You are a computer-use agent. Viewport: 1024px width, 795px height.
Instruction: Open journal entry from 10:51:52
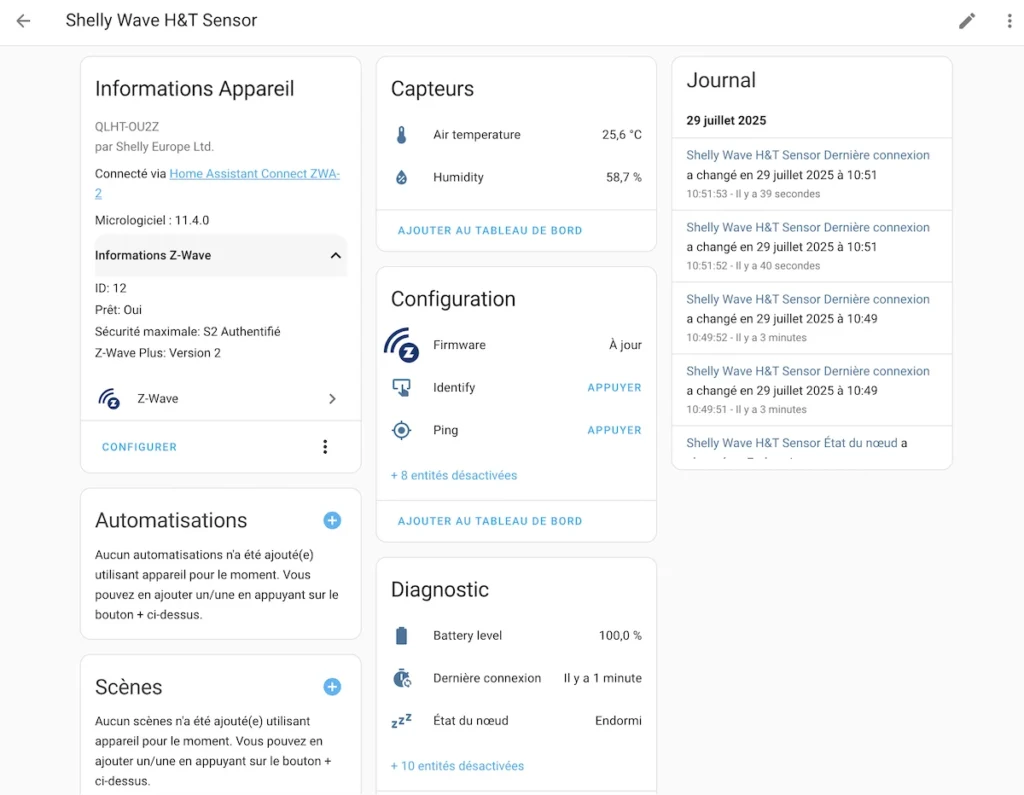point(812,246)
